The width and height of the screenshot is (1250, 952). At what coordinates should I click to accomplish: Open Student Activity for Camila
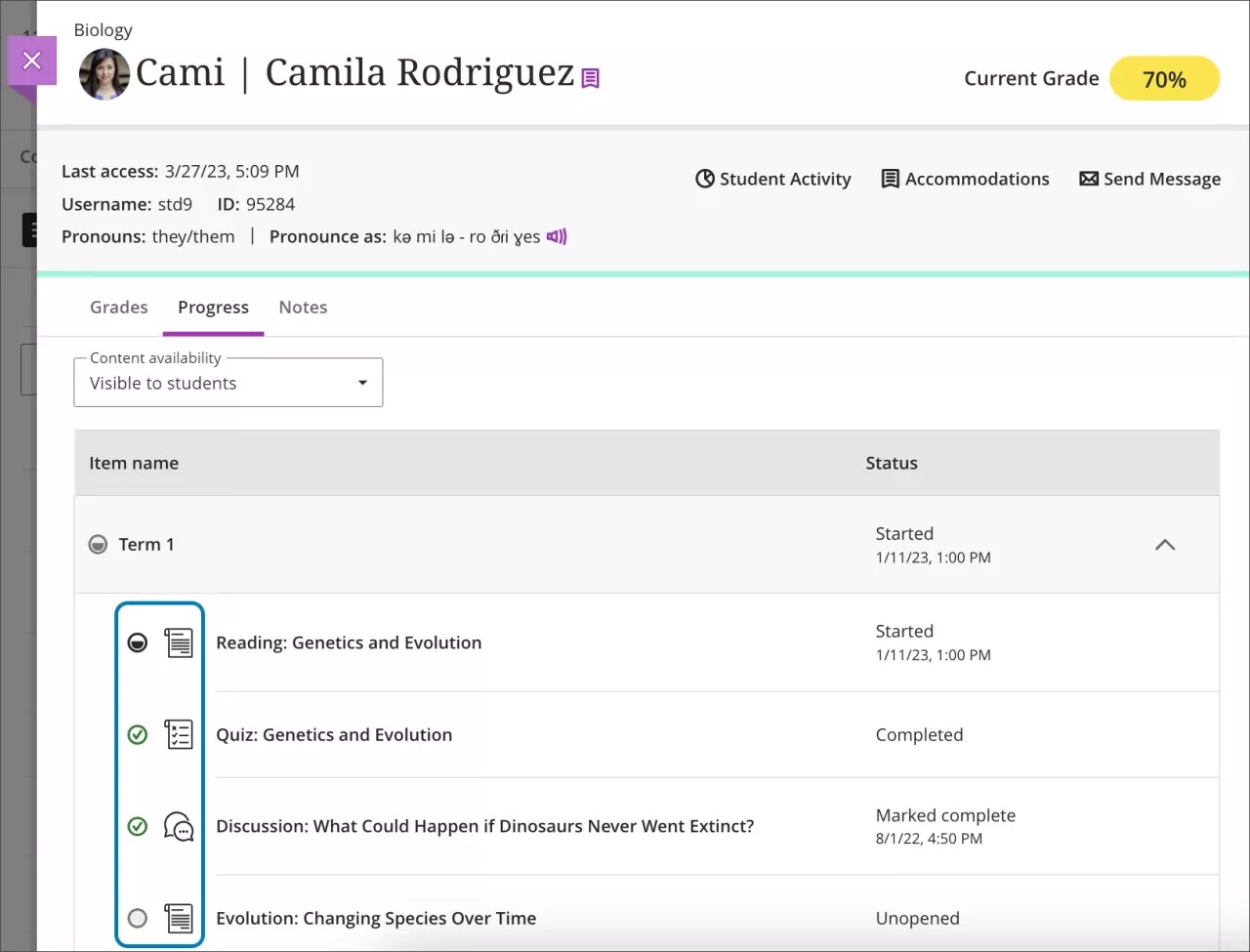point(772,179)
